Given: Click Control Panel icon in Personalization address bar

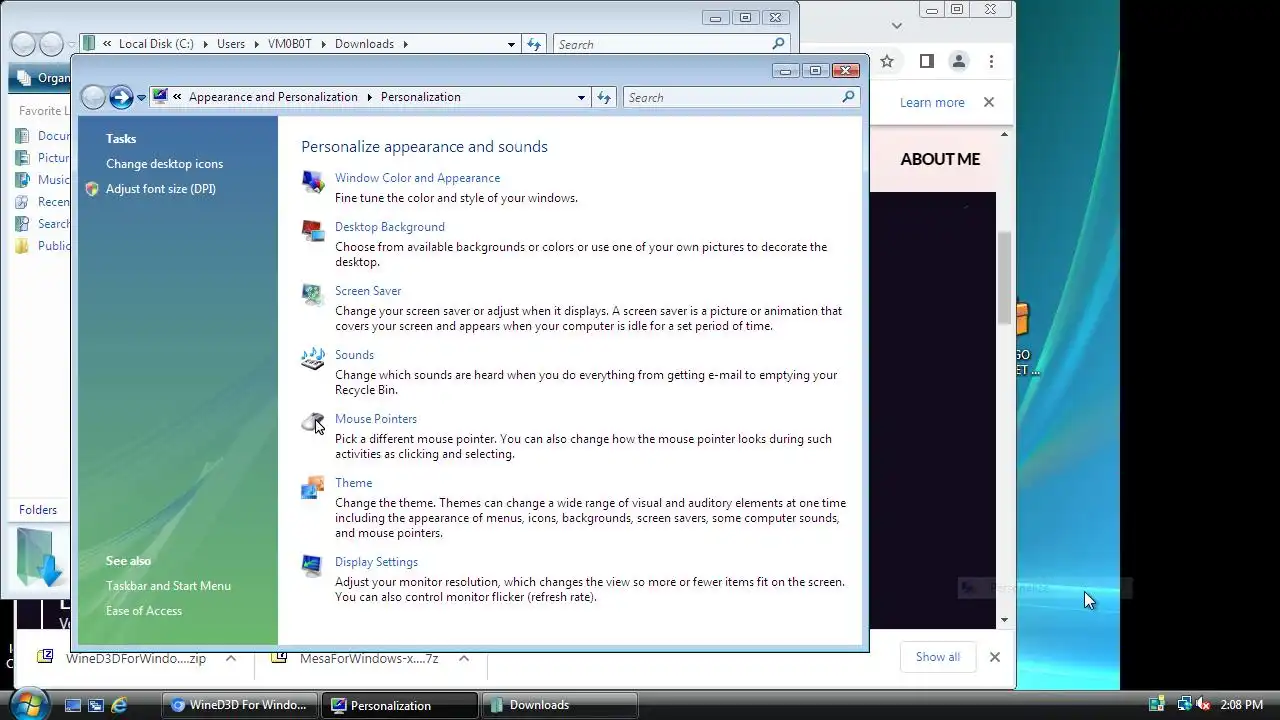Looking at the screenshot, I should point(160,97).
